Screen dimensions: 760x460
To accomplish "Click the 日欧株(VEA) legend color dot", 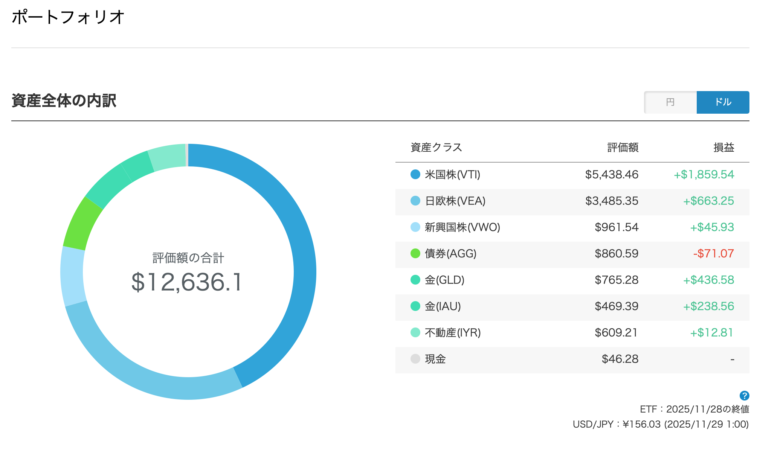I will (x=415, y=201).
